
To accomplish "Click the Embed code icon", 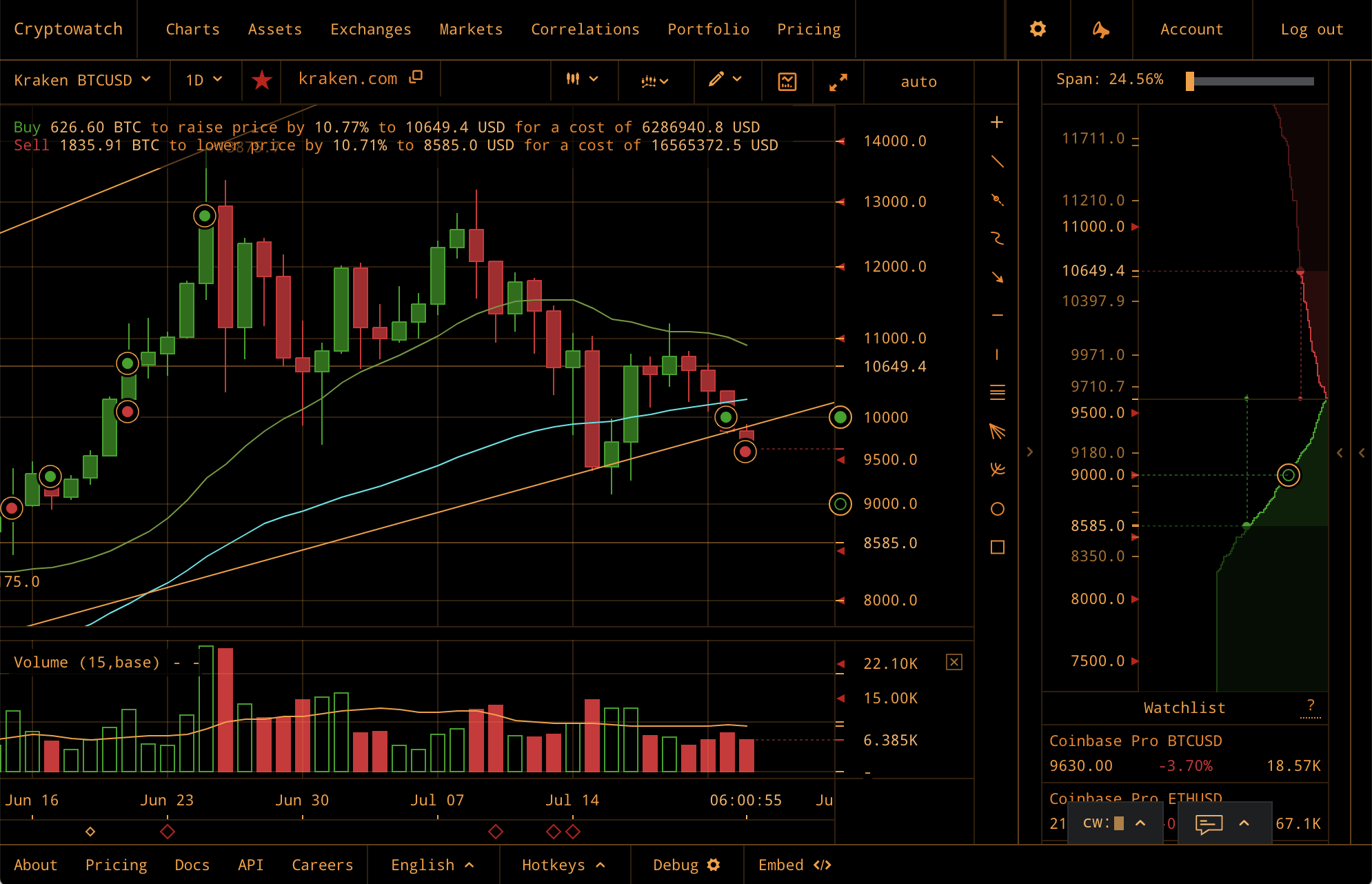I will pos(822,865).
